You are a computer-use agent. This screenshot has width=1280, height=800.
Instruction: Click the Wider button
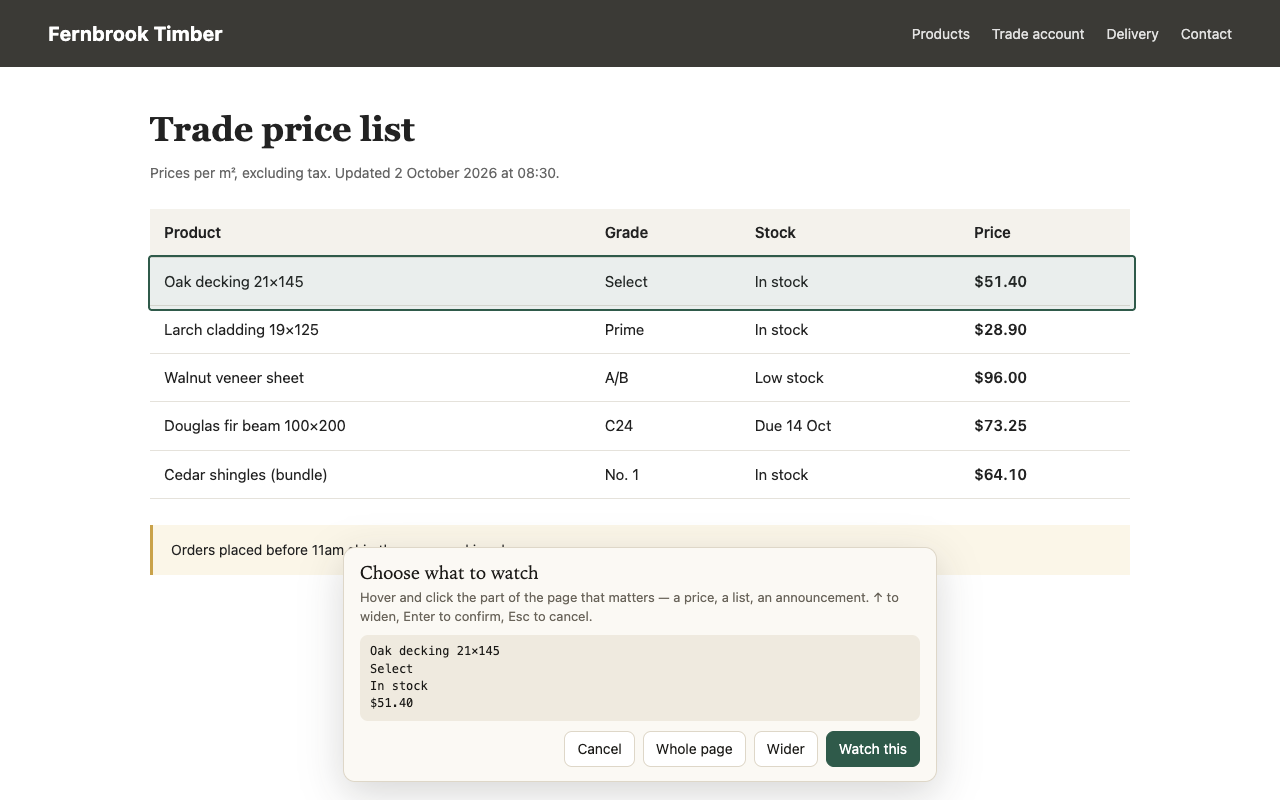pos(786,749)
